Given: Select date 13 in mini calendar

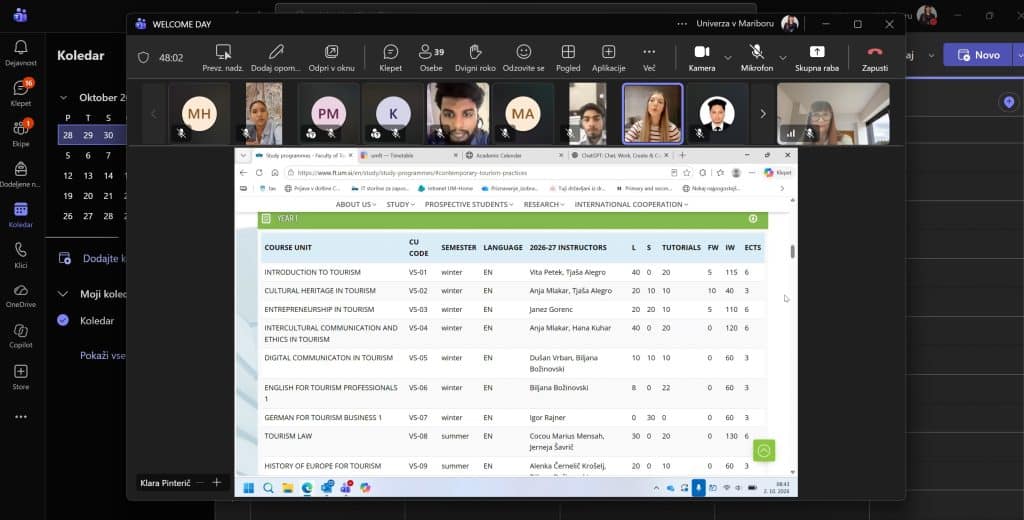Looking at the screenshot, I should (x=88, y=176).
